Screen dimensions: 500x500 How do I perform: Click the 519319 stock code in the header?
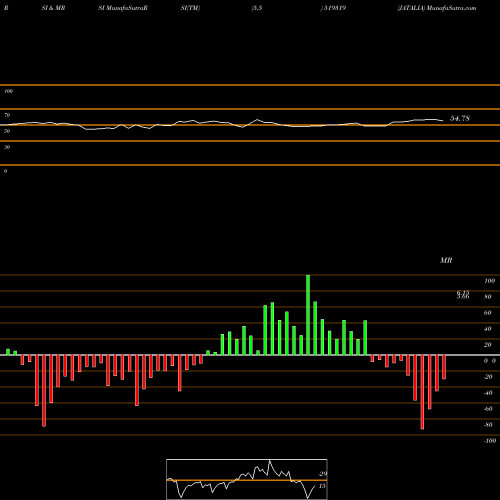click(x=335, y=8)
